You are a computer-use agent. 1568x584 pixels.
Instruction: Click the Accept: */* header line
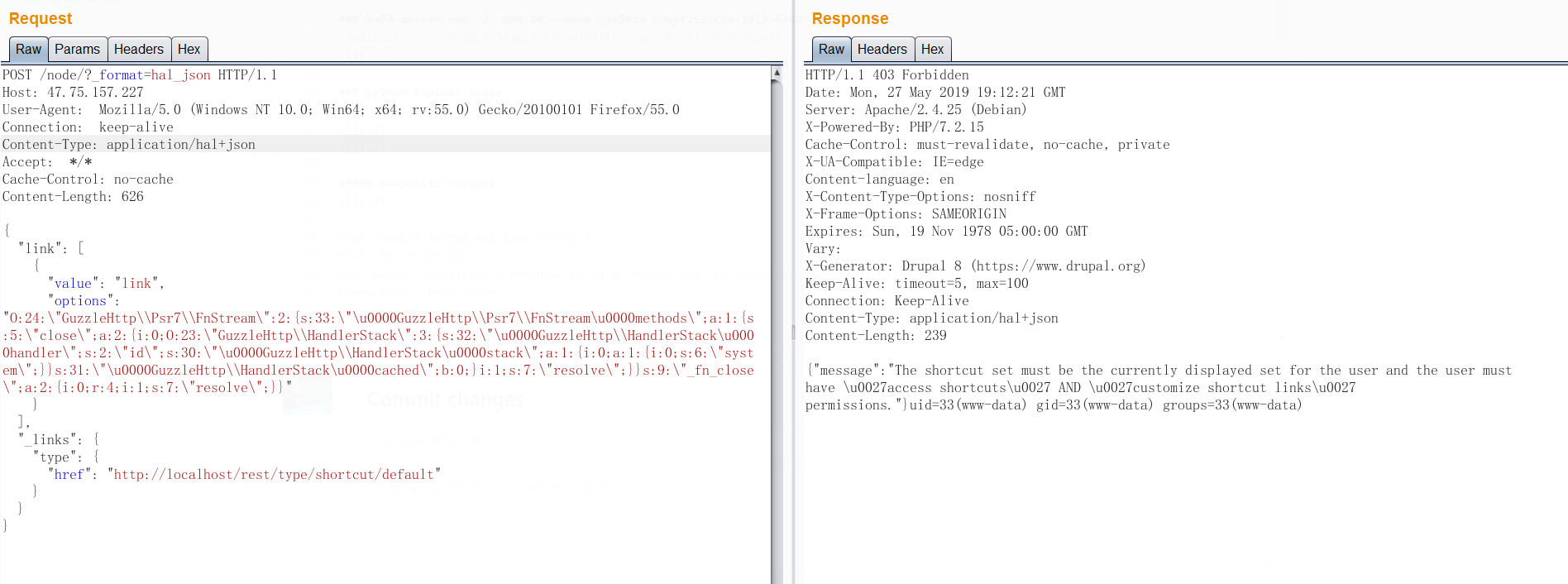(47, 162)
